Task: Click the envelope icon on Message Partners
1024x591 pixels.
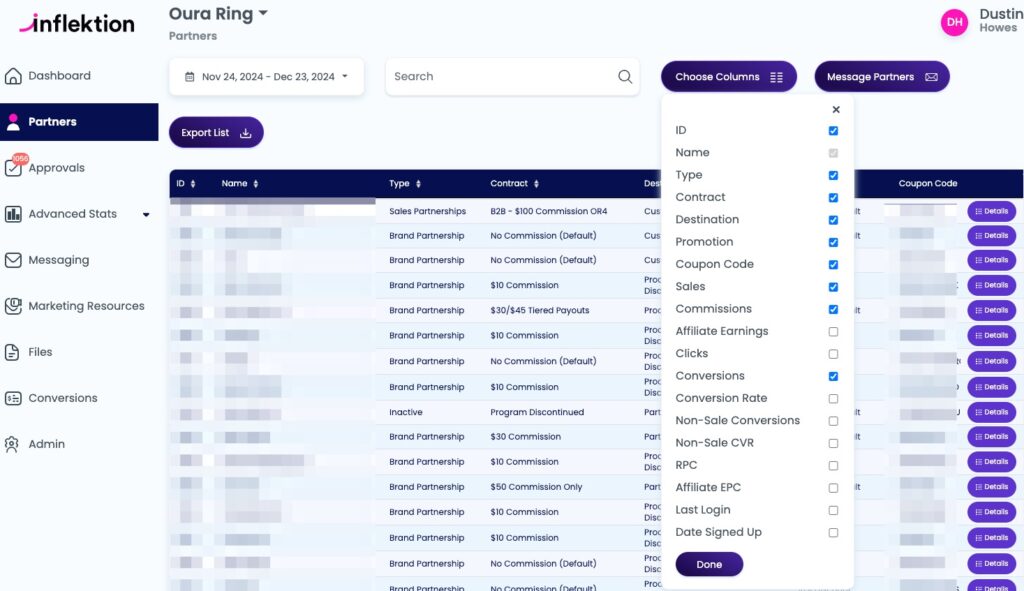Action: click(x=931, y=77)
